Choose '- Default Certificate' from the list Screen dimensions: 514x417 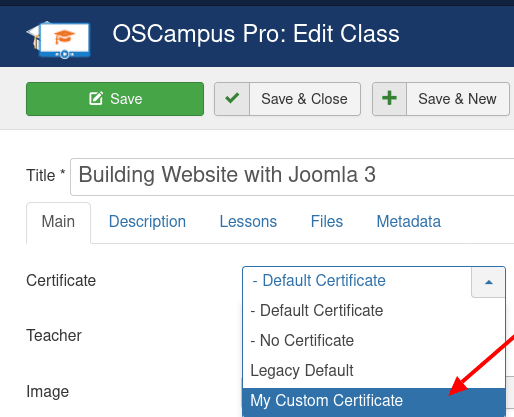click(x=374, y=311)
